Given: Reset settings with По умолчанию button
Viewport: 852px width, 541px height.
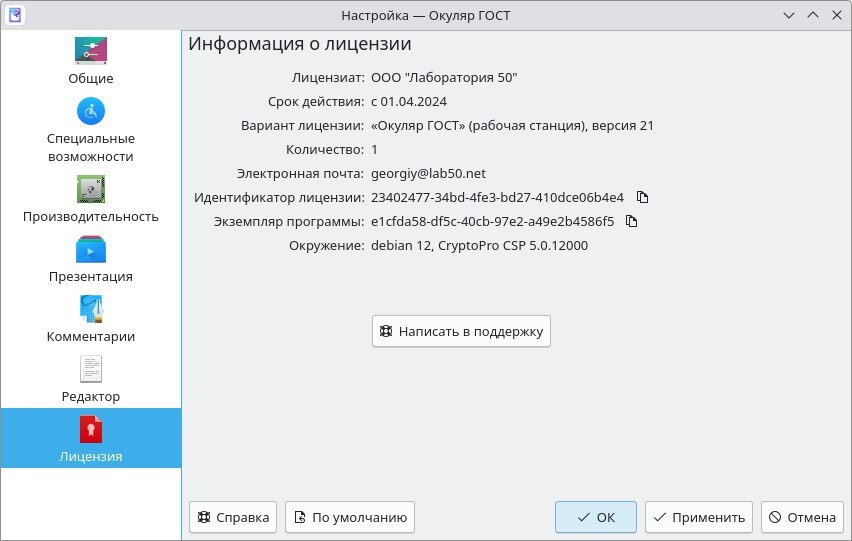Looking at the screenshot, I should point(350,517).
